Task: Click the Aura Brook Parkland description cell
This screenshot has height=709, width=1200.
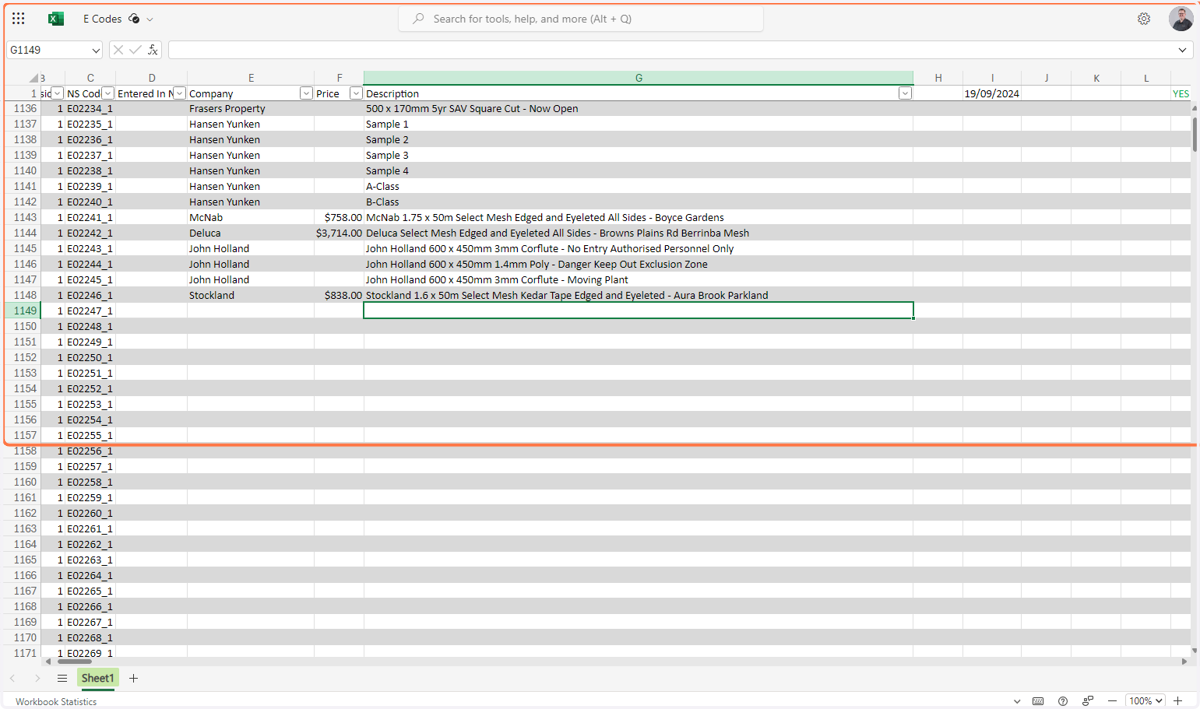Action: (x=638, y=295)
